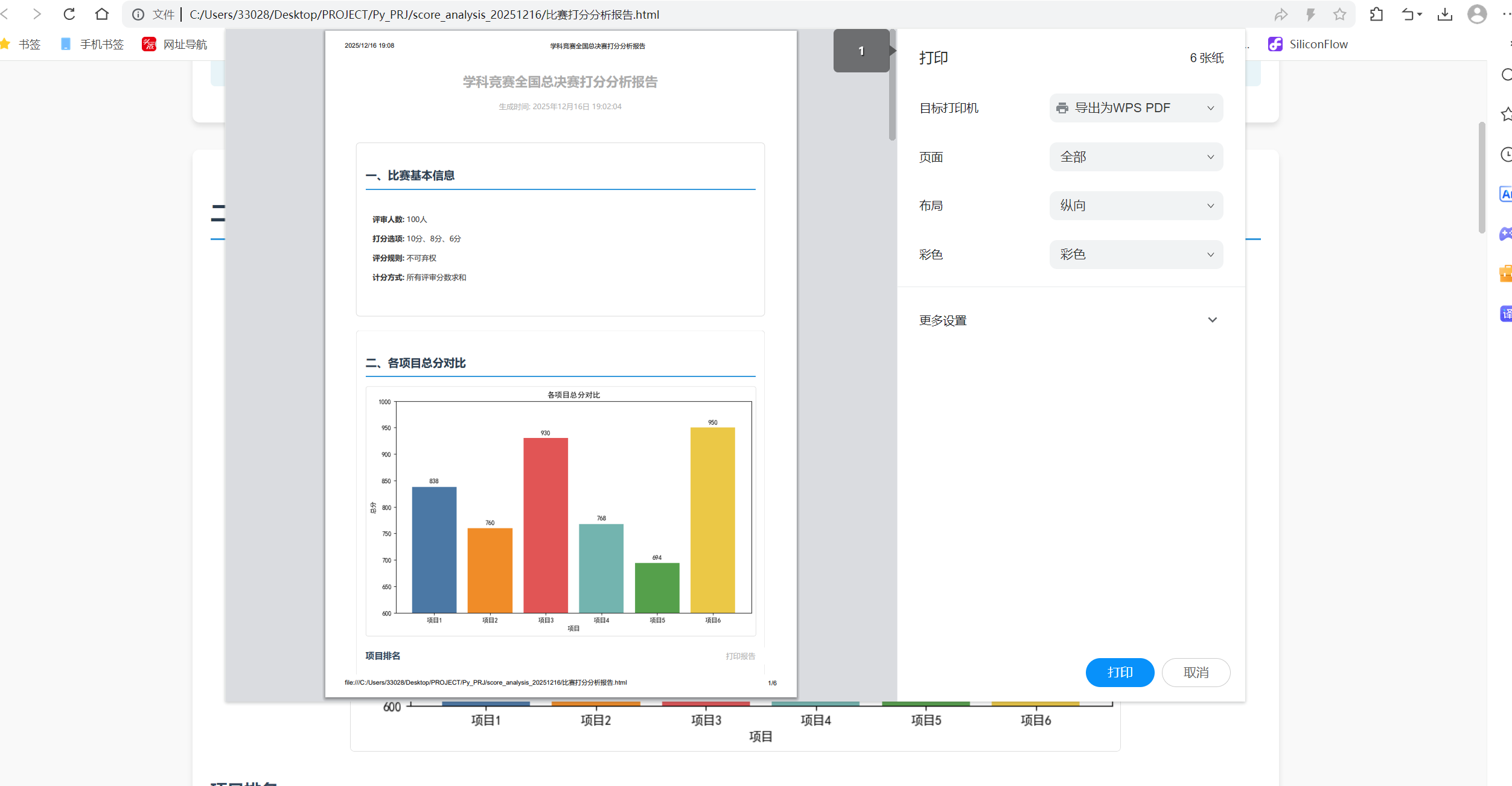The width and height of the screenshot is (1512, 786).
Task: Open the 页面 dropdown set to 全部
Action: point(1135,157)
